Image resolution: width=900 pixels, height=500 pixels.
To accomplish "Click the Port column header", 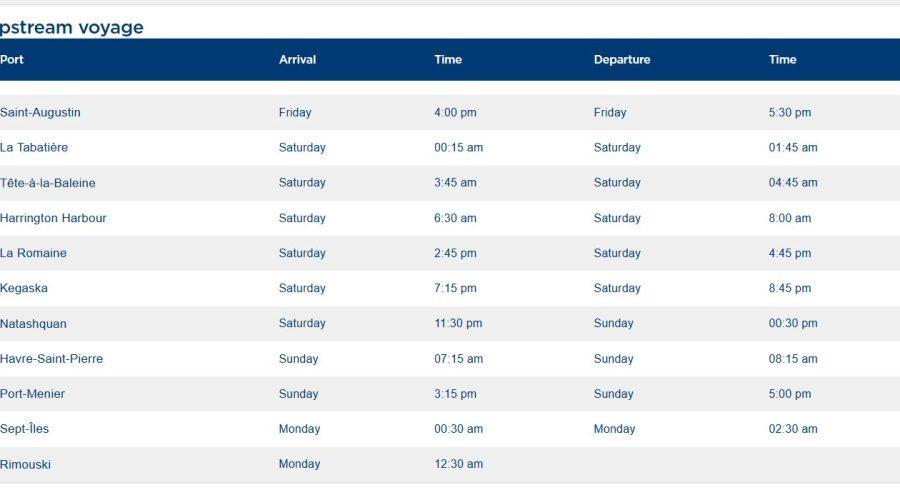I will coord(12,60).
